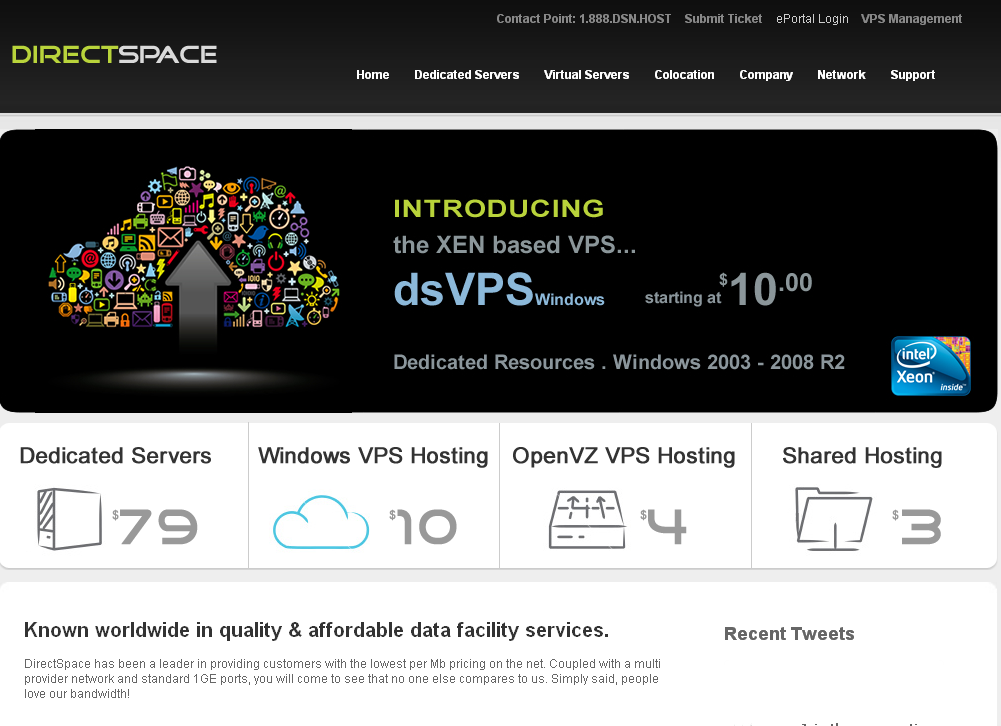Click the $79 dedicated server price
This screenshot has width=1001, height=726.
[155, 527]
